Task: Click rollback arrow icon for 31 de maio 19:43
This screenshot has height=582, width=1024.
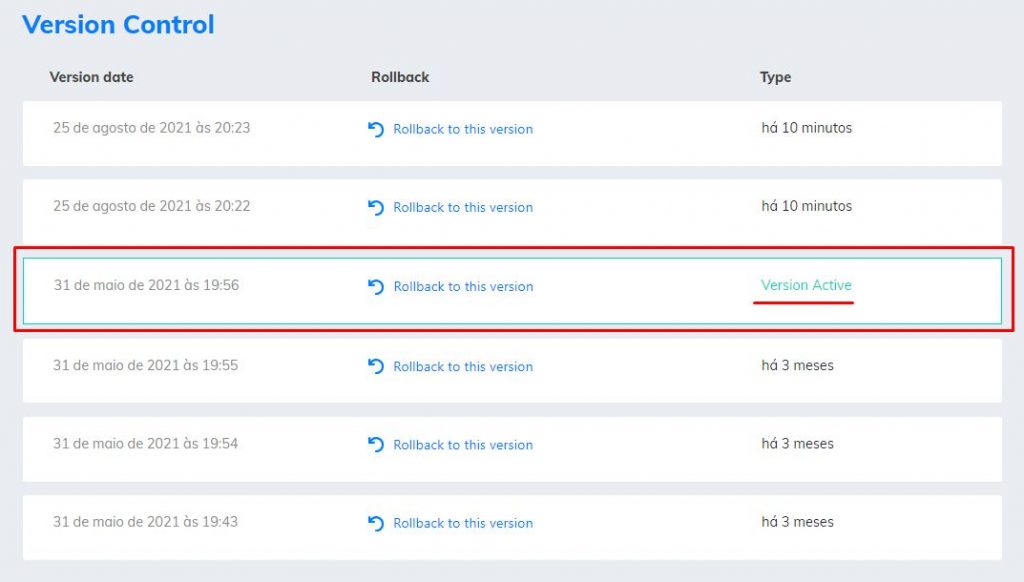Action: (x=376, y=523)
